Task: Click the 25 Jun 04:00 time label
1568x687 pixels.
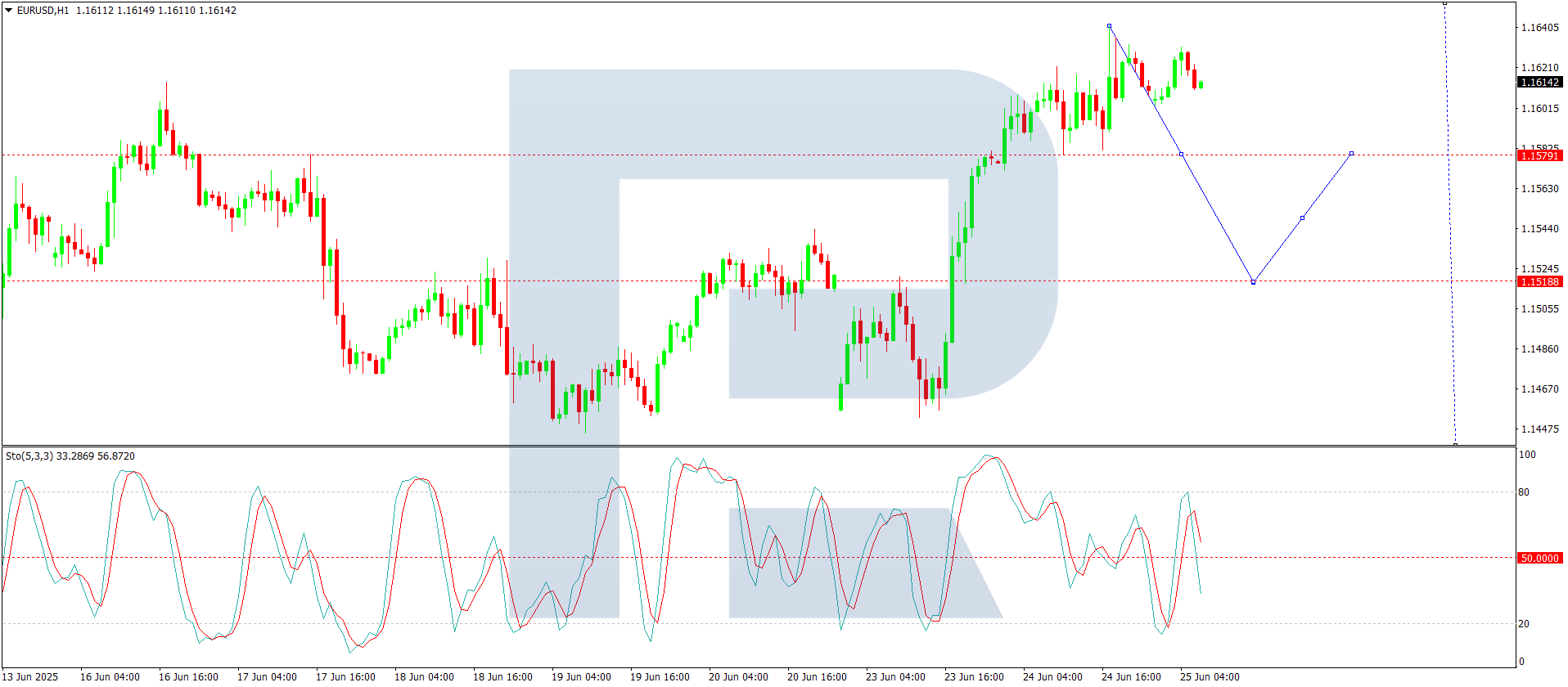Action: coord(1210,677)
